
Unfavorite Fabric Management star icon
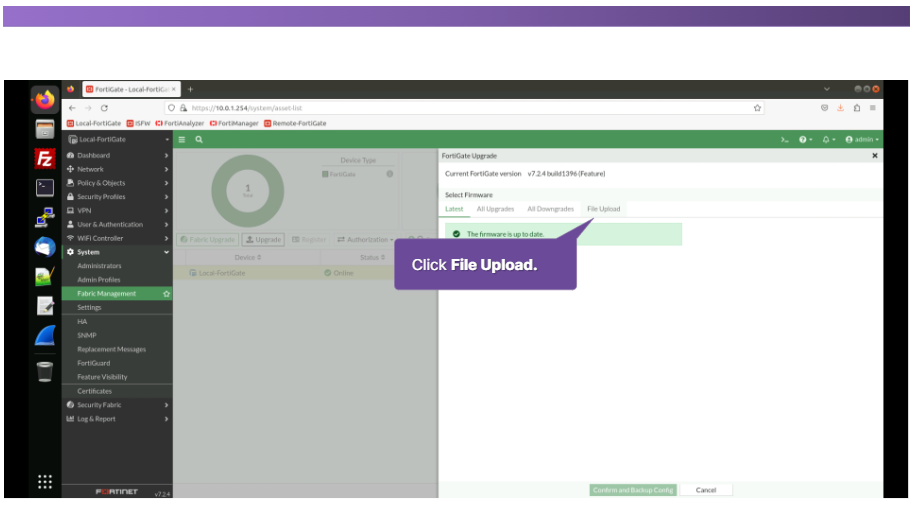pyautogui.click(x=167, y=294)
